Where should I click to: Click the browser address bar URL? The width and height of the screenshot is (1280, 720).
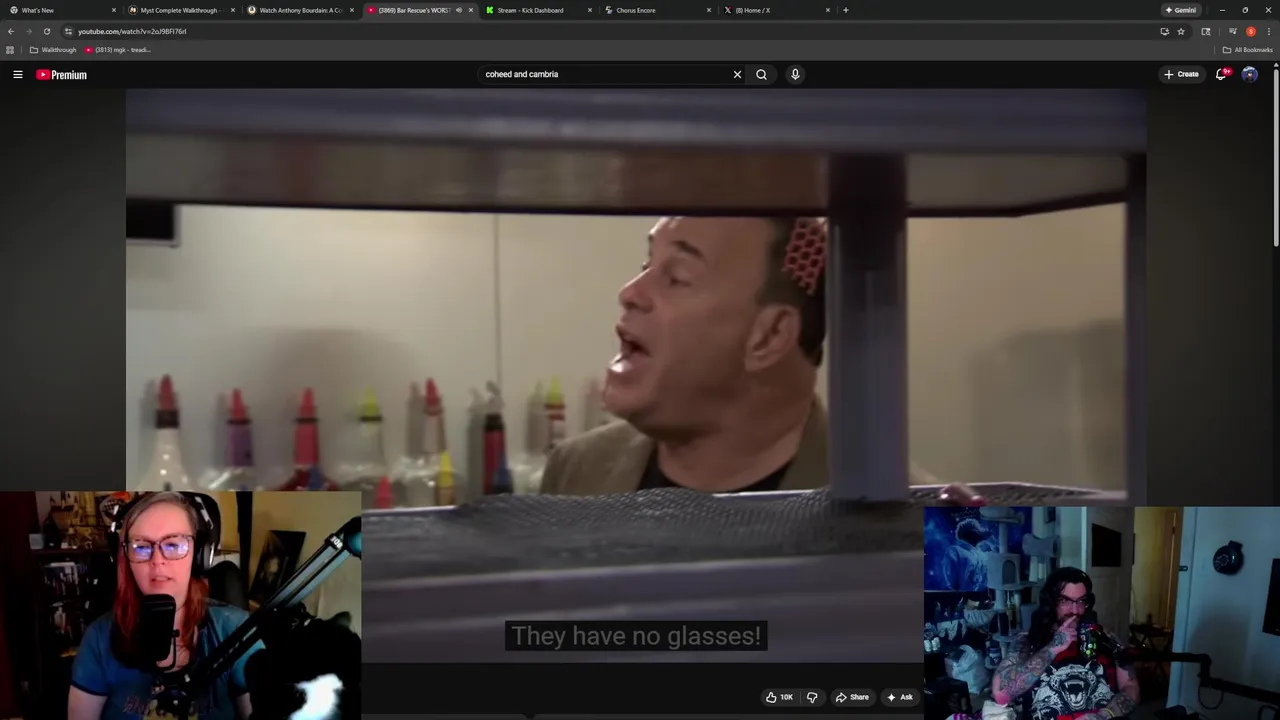tap(132, 31)
